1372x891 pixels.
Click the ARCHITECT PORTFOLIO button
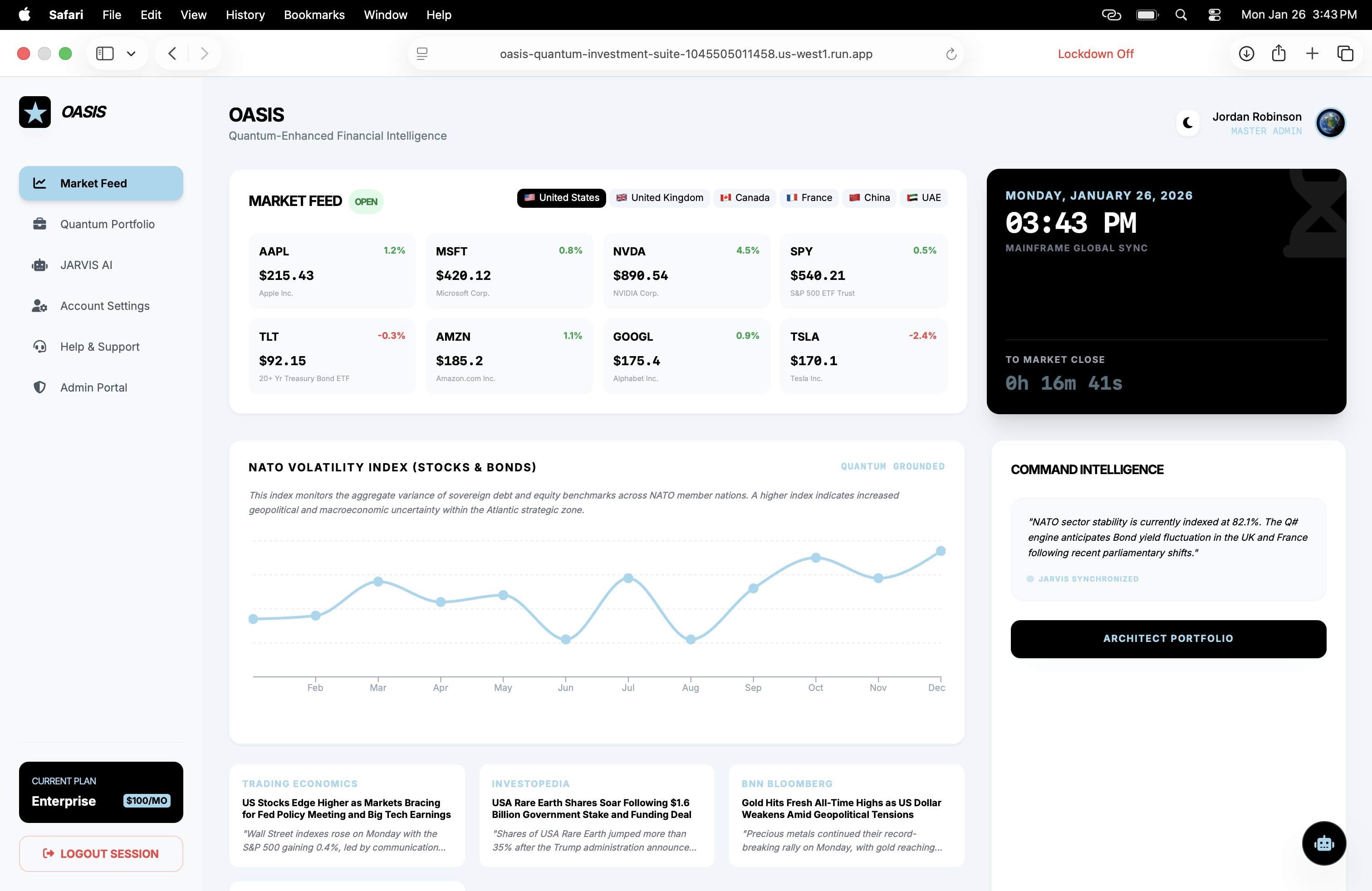pos(1168,639)
